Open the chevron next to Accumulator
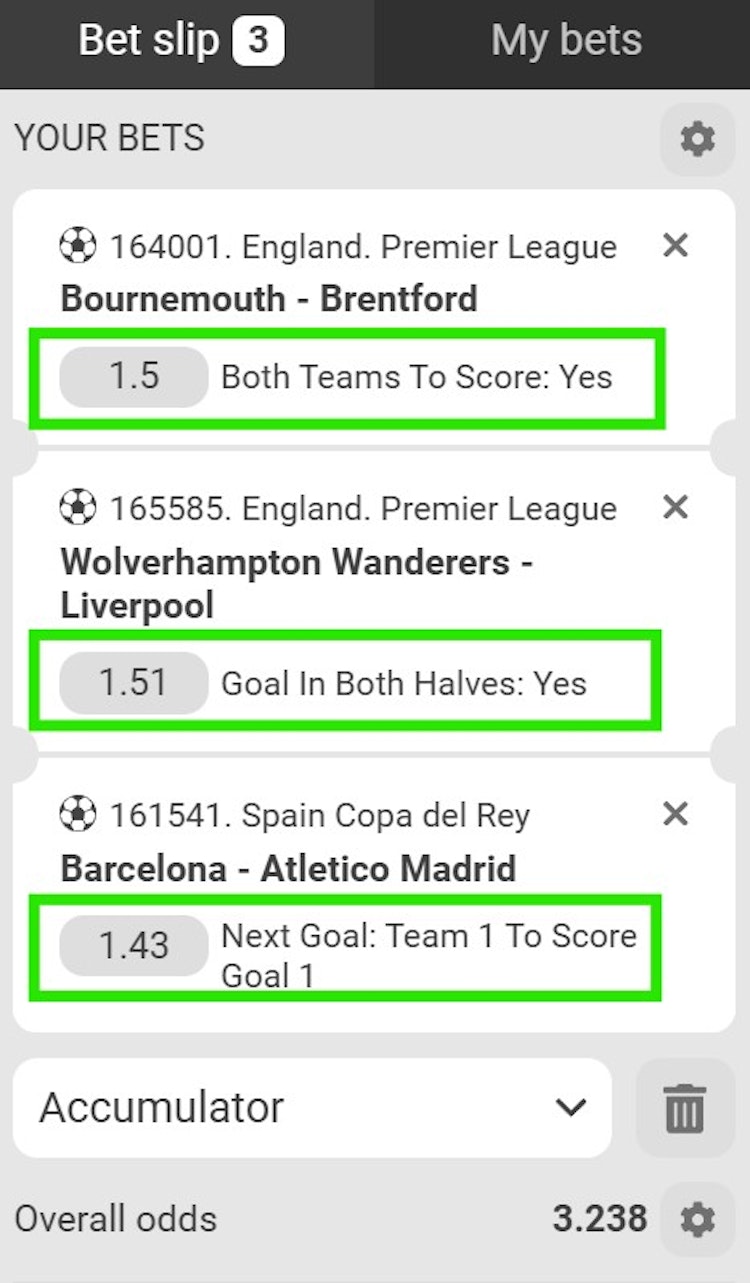Viewport: 750px width, 1283px height. [572, 1108]
